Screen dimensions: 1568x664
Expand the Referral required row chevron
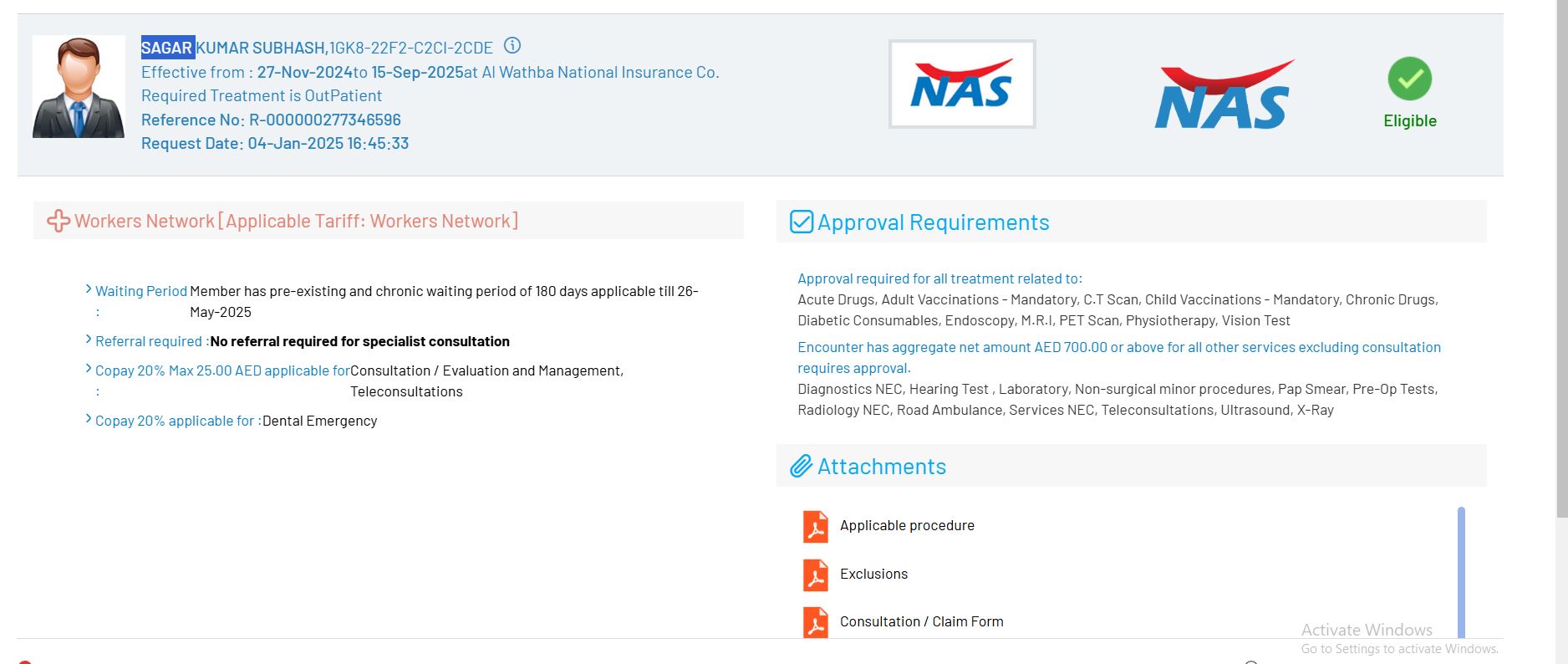[89, 340]
